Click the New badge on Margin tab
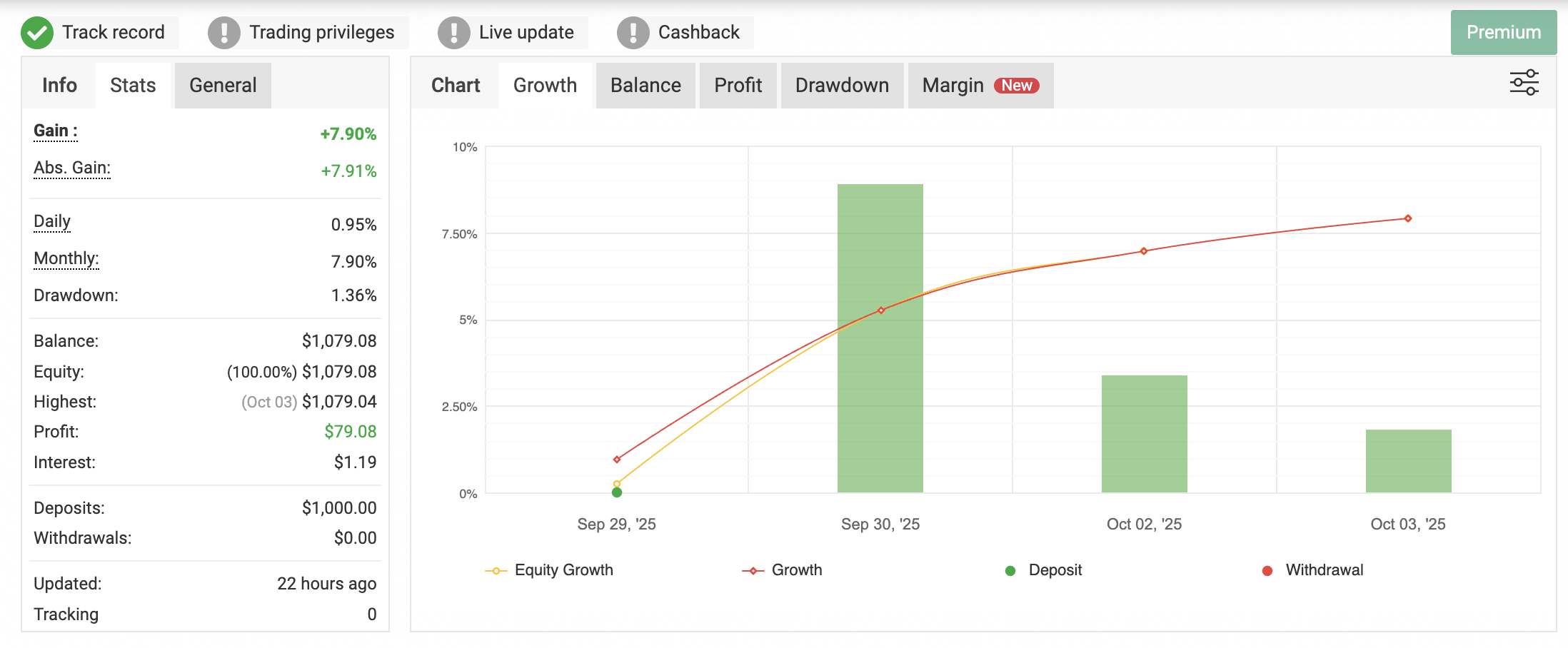 [x=1016, y=86]
